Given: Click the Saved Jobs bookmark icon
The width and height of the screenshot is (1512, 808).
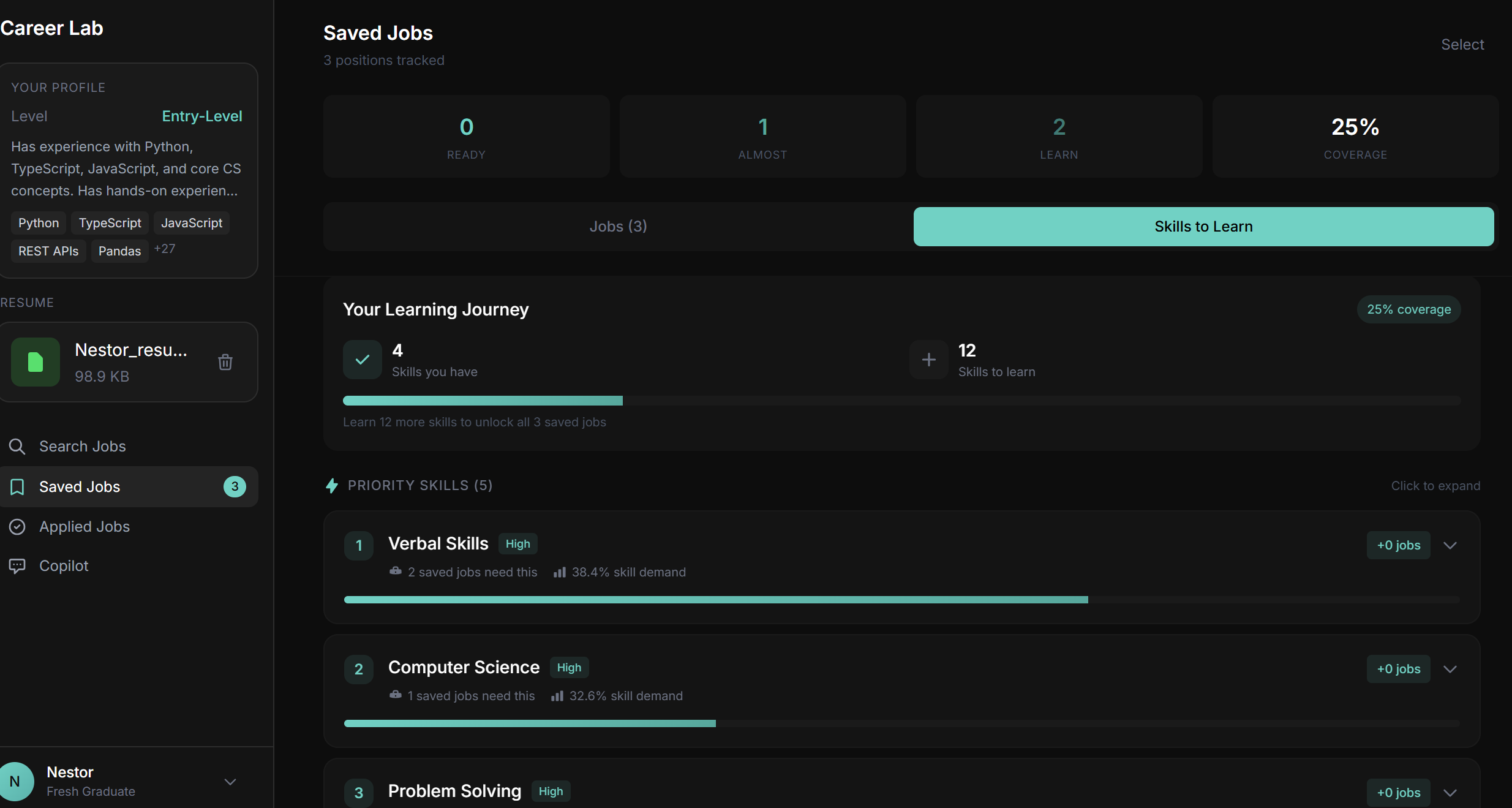Looking at the screenshot, I should click(17, 487).
